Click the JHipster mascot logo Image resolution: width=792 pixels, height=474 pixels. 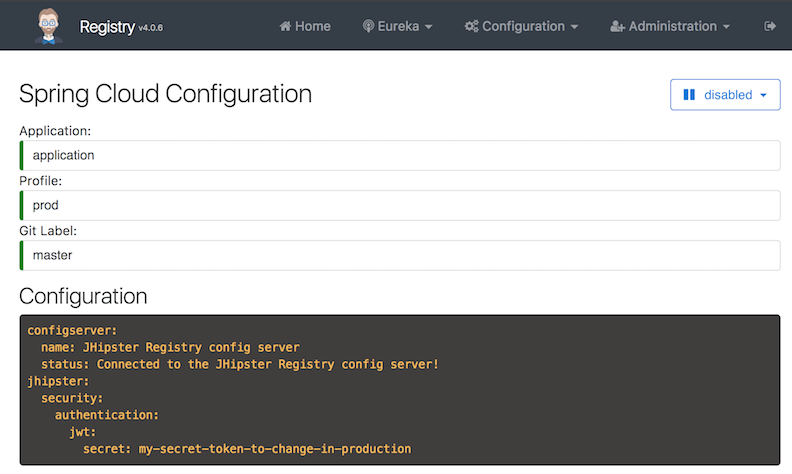pyautogui.click(x=47, y=25)
